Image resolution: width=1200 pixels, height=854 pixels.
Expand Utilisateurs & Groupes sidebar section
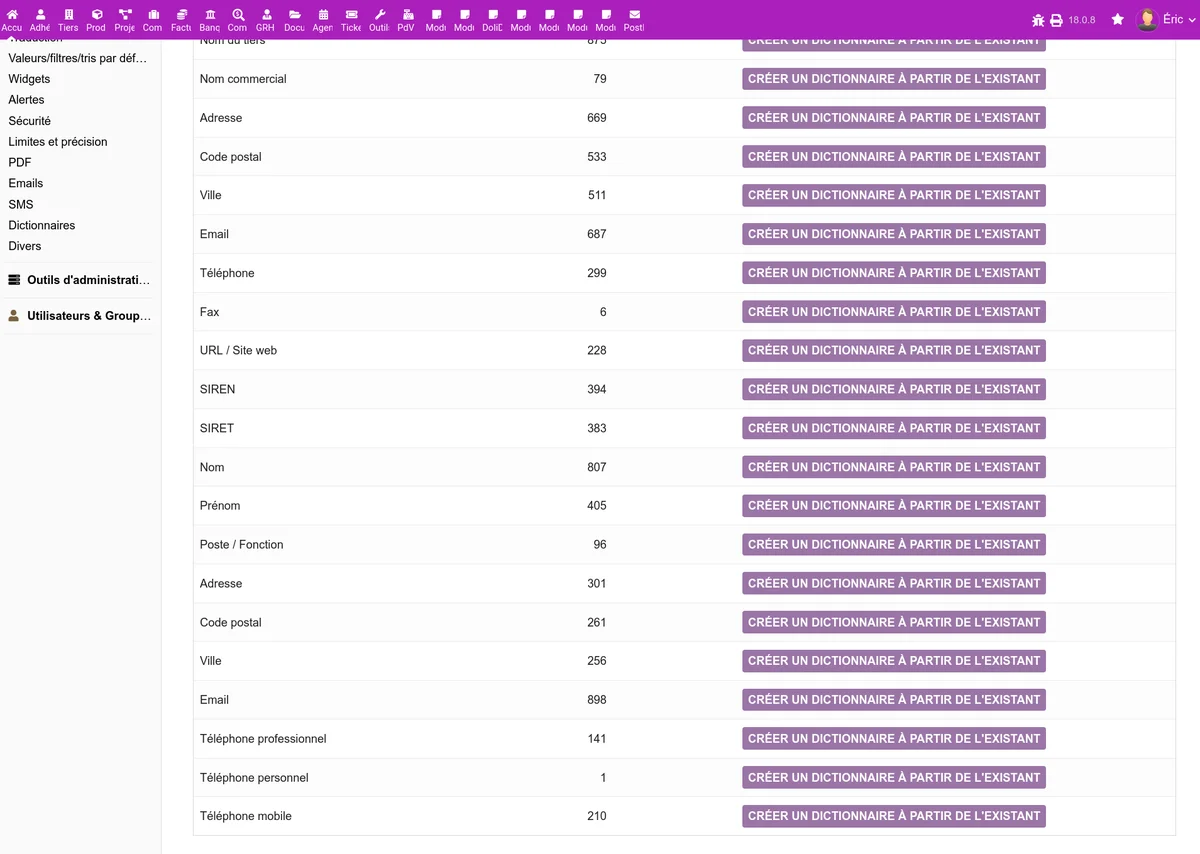tap(80, 316)
